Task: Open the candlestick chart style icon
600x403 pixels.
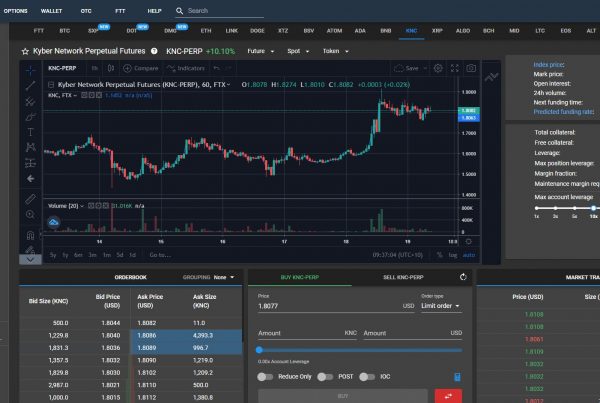Action: [x=111, y=68]
